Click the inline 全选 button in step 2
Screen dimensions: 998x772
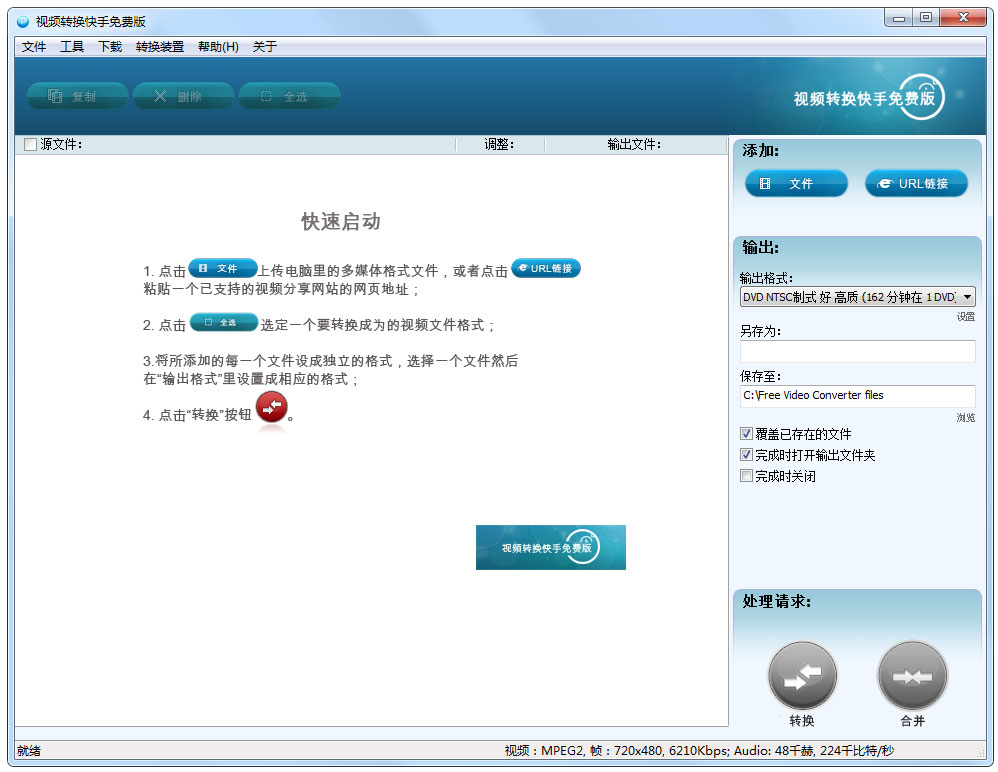224,322
